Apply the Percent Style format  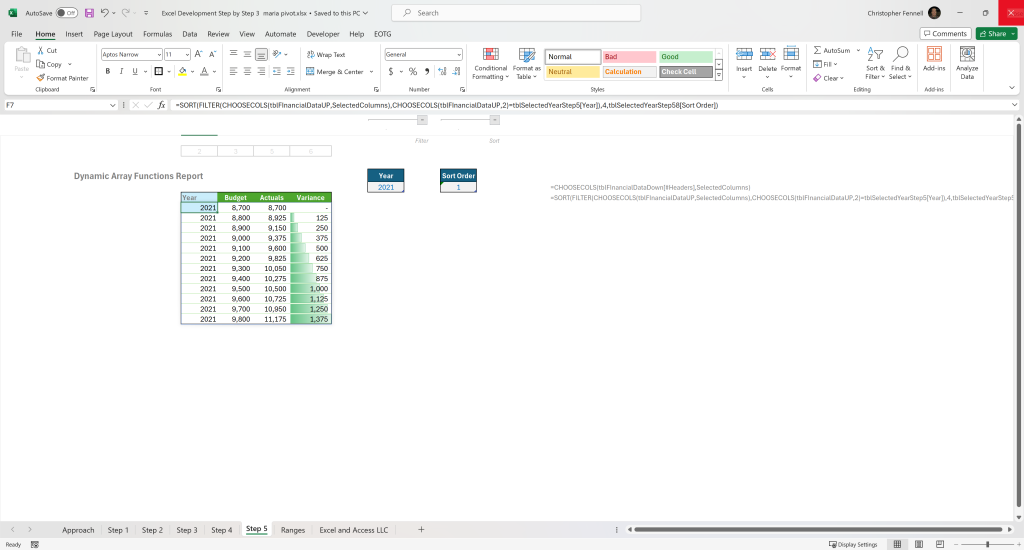coord(413,71)
